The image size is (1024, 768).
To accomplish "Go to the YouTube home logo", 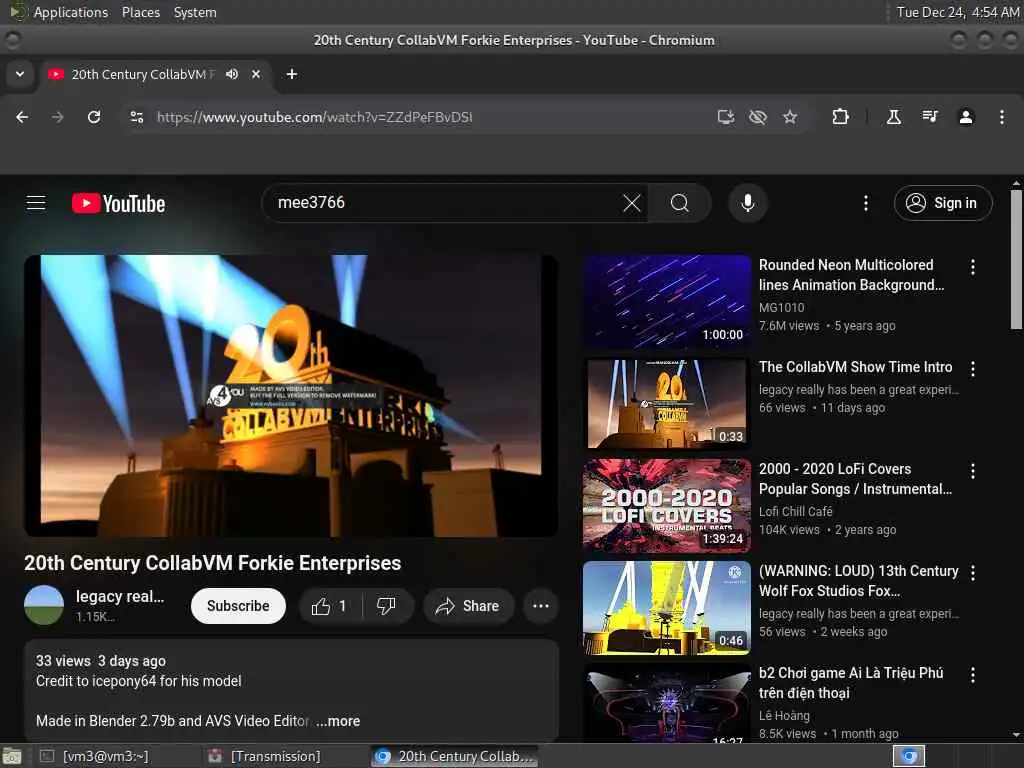I will coord(118,203).
